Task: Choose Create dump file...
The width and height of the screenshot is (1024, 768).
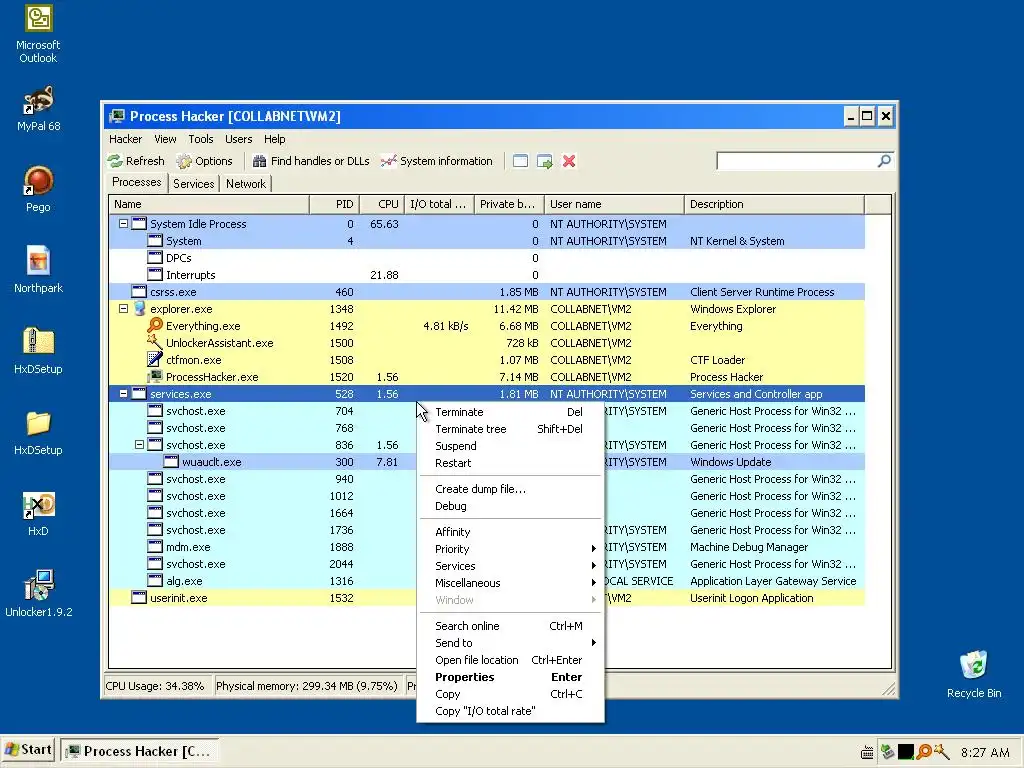Action: [x=510, y=489]
